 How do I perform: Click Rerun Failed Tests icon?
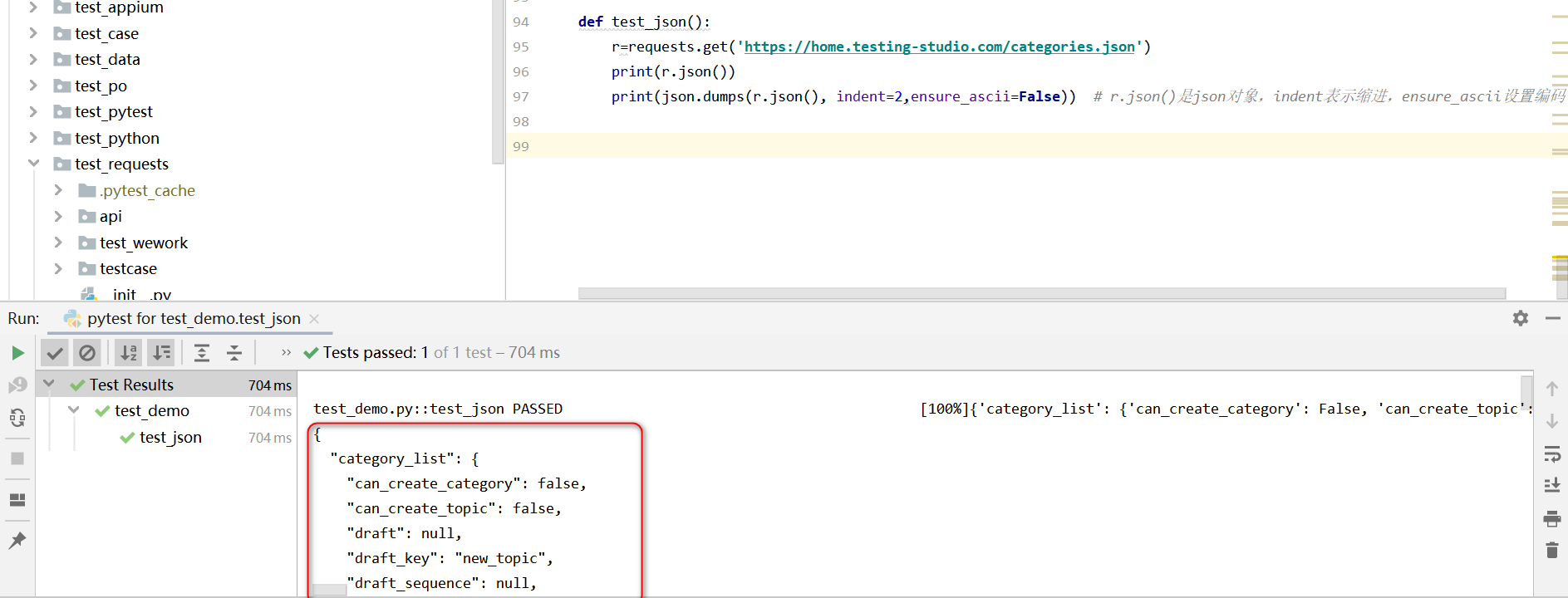point(17,385)
